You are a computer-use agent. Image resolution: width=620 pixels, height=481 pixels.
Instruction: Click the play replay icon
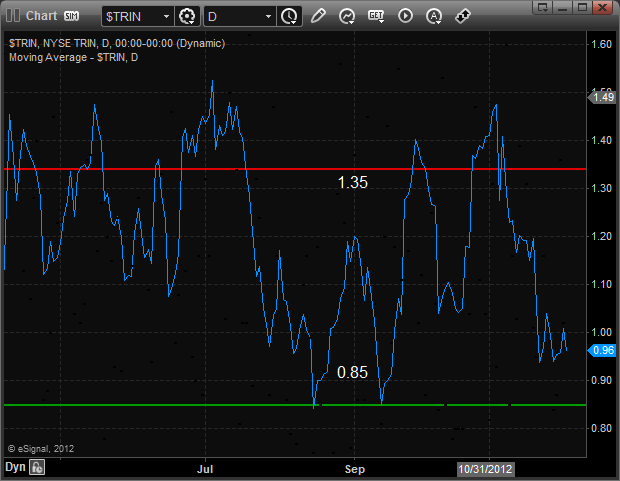(x=405, y=16)
